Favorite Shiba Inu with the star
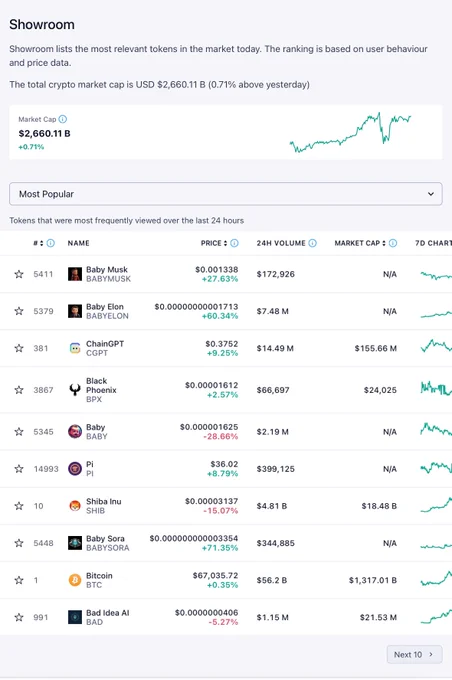Screen dimensions: 452x680 pyautogui.click(x=19, y=506)
